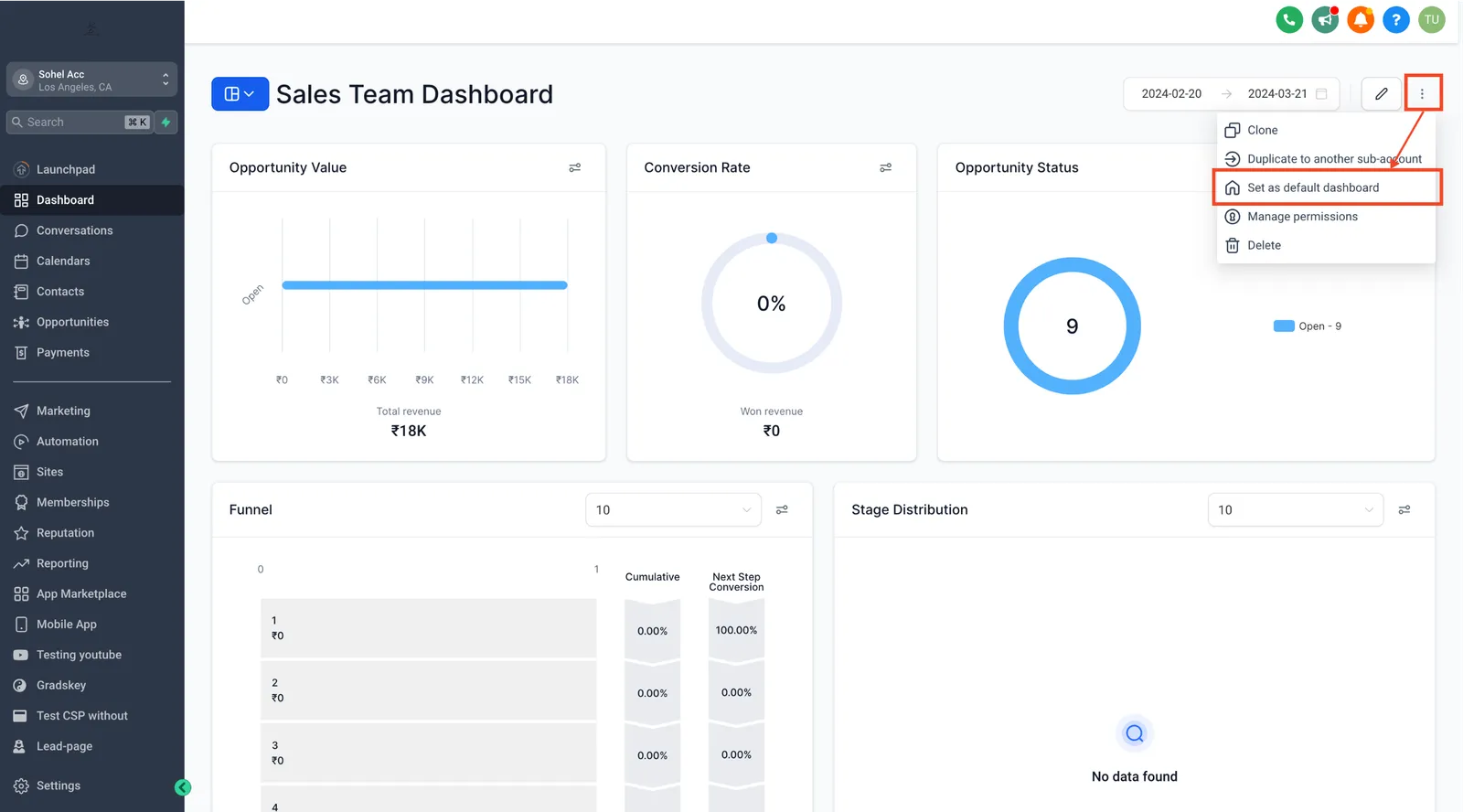
Task: Click the blue help question mark icon
Action: coord(1396,19)
